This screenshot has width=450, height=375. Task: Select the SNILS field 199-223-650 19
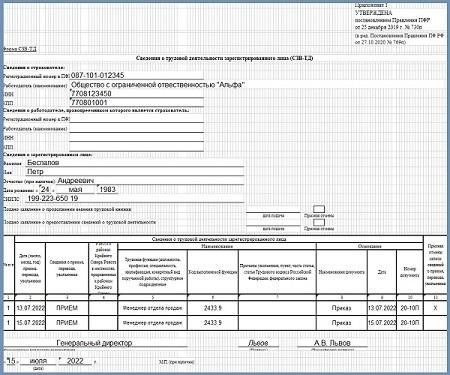pyautogui.click(x=135, y=198)
